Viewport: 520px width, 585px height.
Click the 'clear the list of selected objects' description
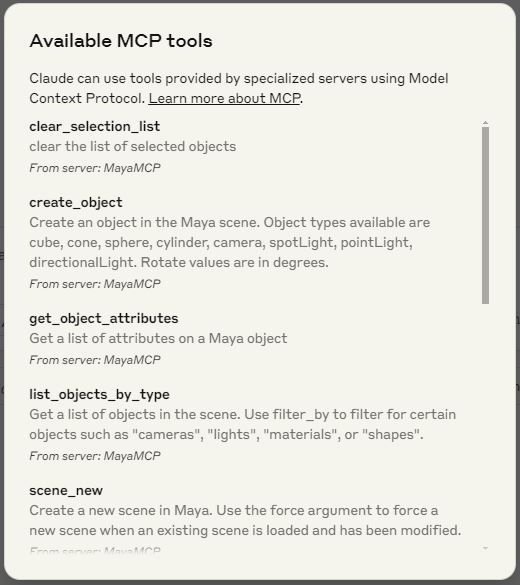132,147
